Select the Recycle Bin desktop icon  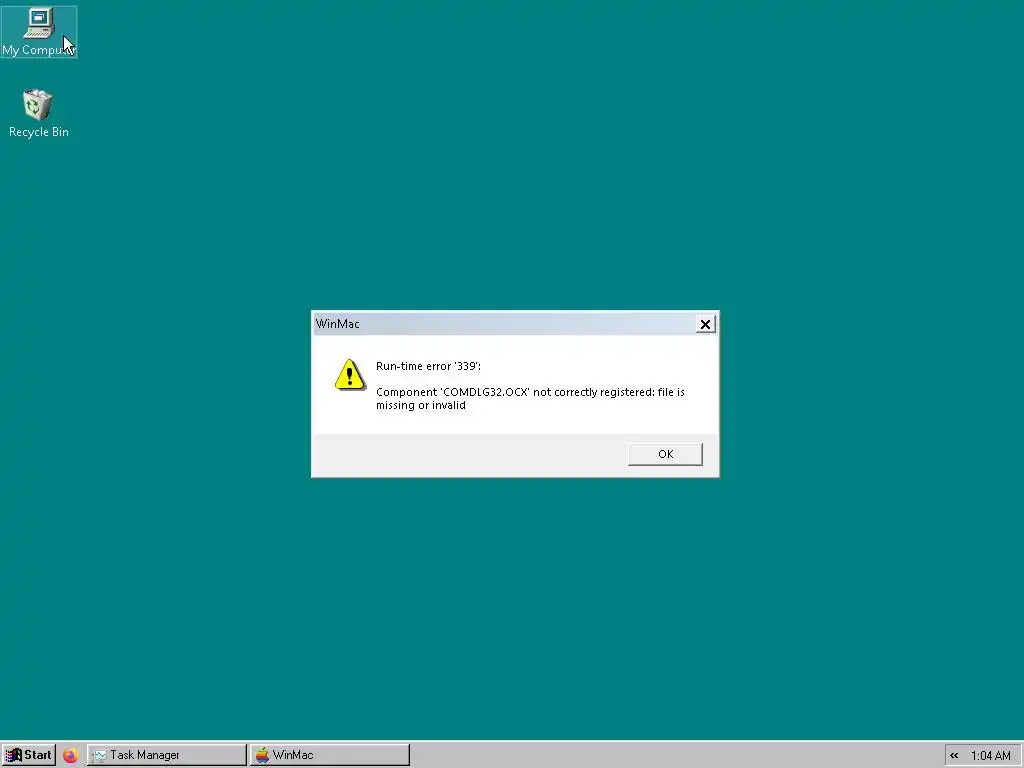pos(39,113)
